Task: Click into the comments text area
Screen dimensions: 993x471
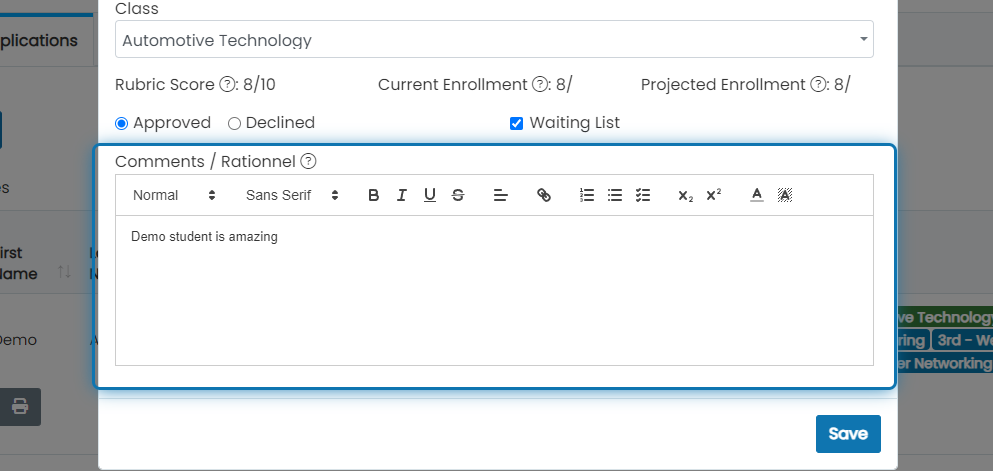Action: pos(494,291)
